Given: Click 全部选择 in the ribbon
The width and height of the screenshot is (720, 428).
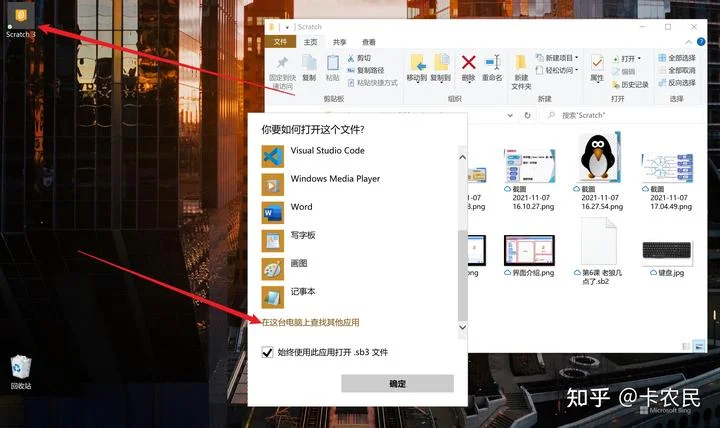Looking at the screenshot, I should (677, 58).
